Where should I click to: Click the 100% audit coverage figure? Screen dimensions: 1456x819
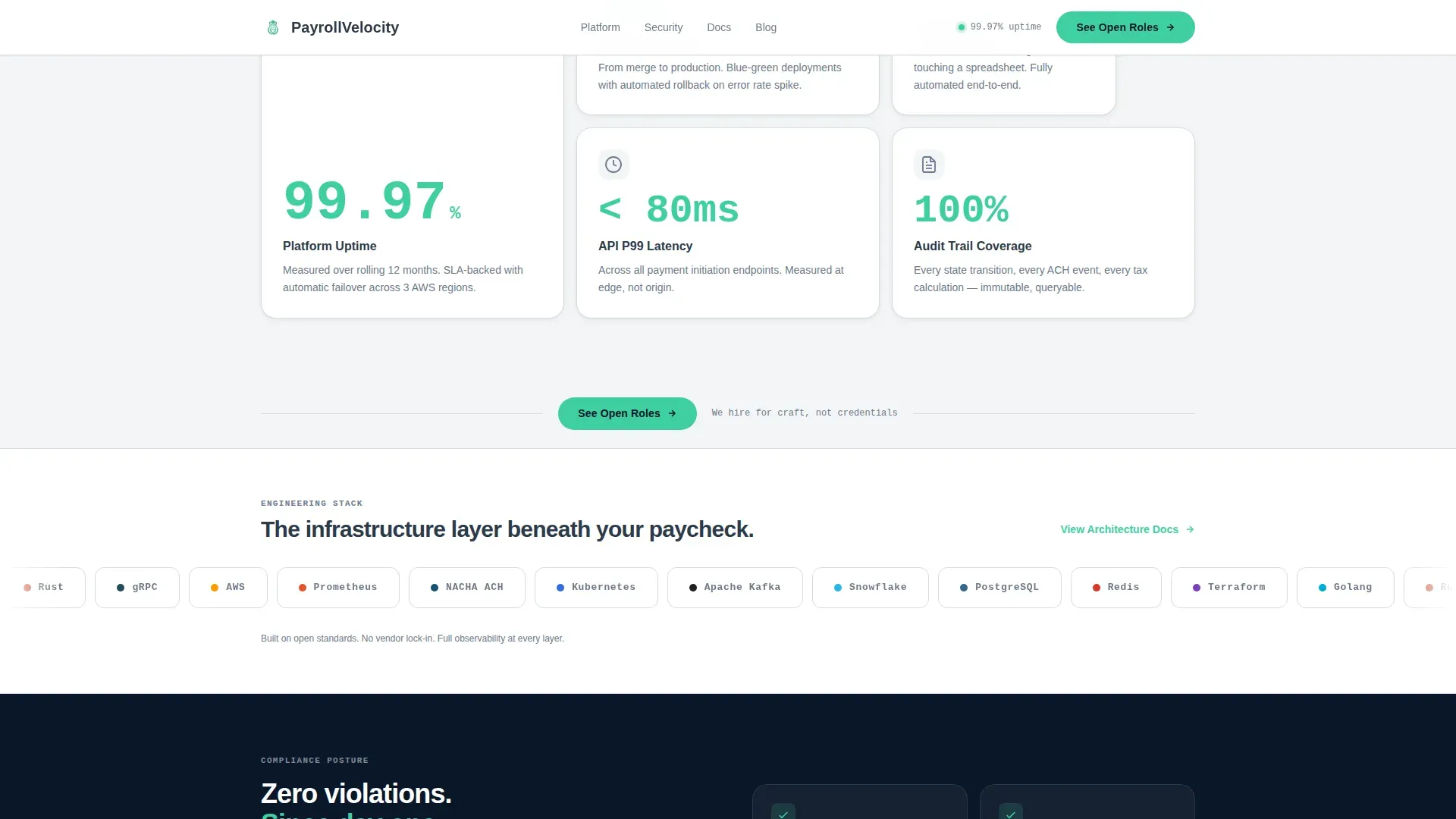coord(961,210)
